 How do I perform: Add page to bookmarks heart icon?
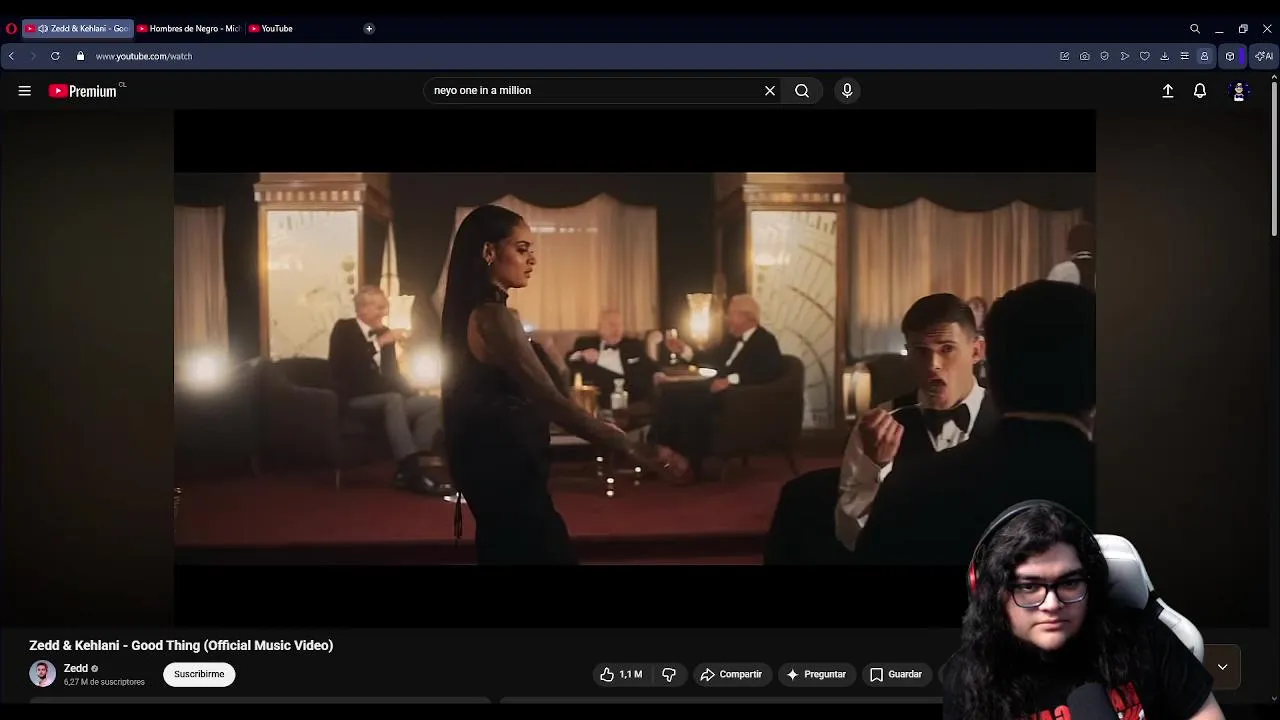pyautogui.click(x=1145, y=56)
